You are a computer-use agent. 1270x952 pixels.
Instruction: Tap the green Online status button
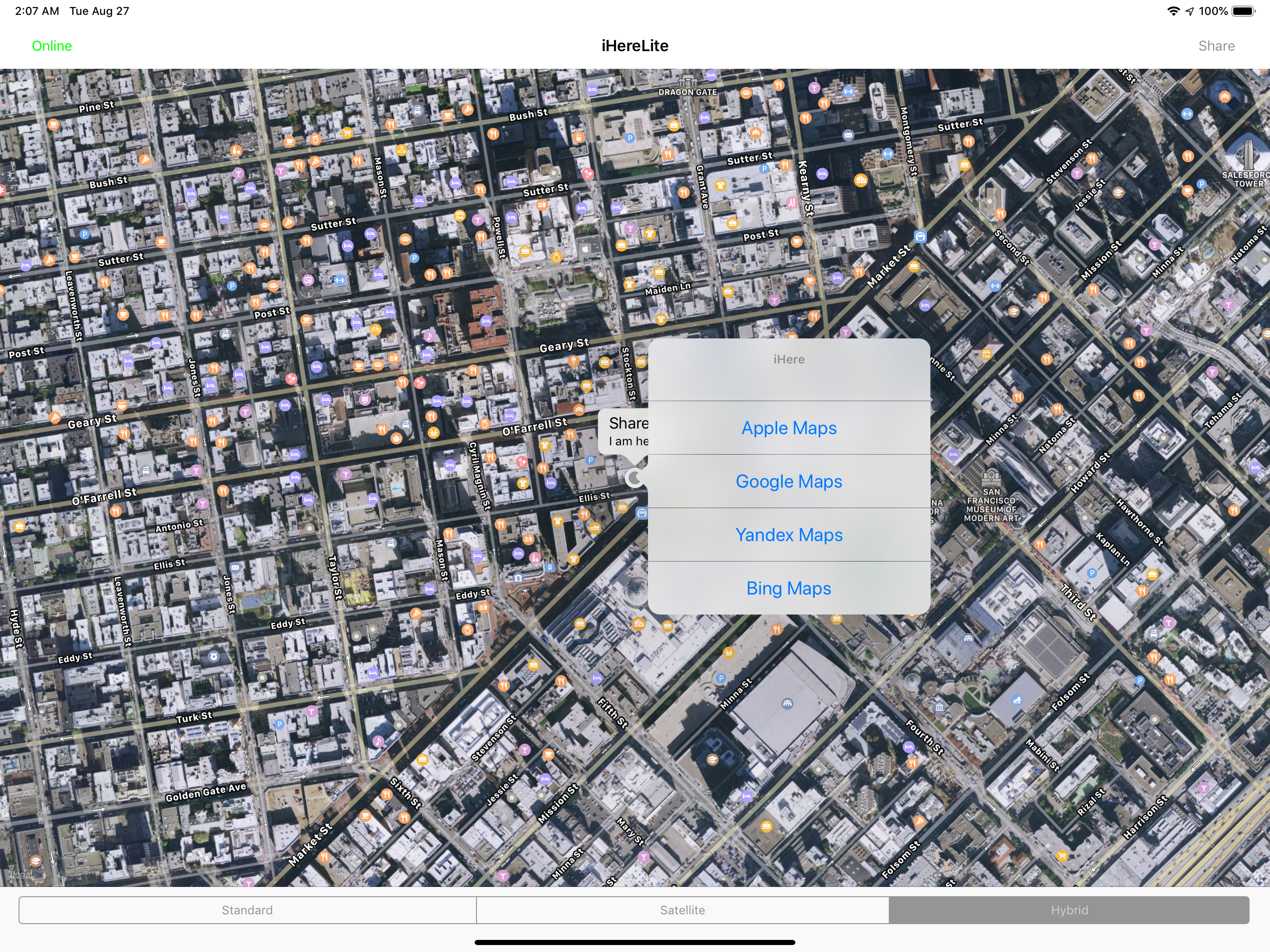click(x=52, y=46)
